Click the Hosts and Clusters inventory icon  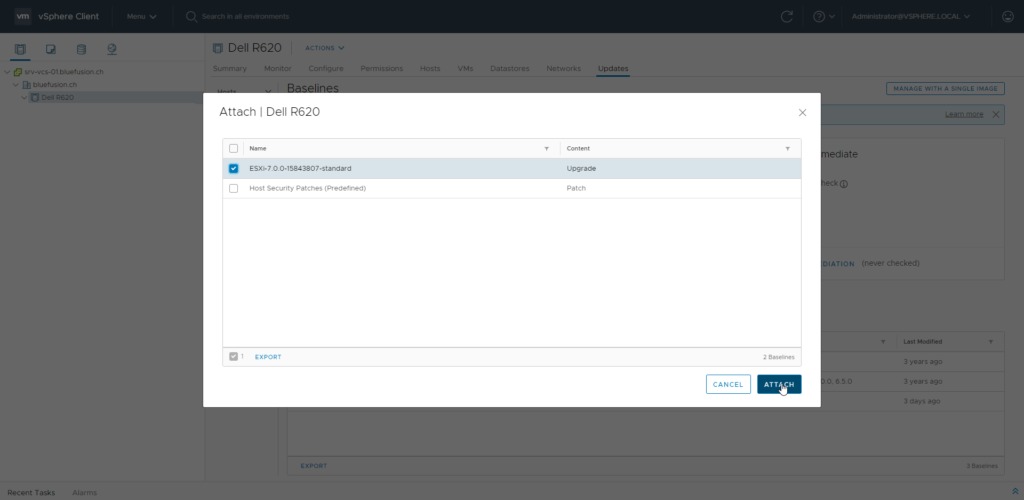pos(19,49)
